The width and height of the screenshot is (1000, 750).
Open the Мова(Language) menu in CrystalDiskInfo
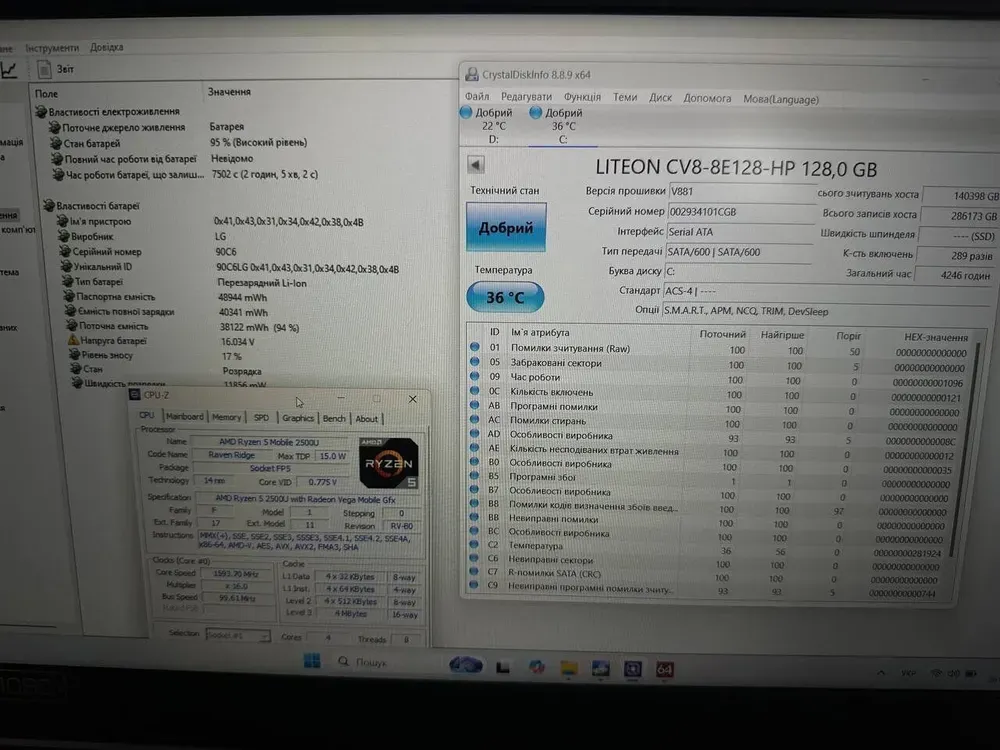[780, 99]
